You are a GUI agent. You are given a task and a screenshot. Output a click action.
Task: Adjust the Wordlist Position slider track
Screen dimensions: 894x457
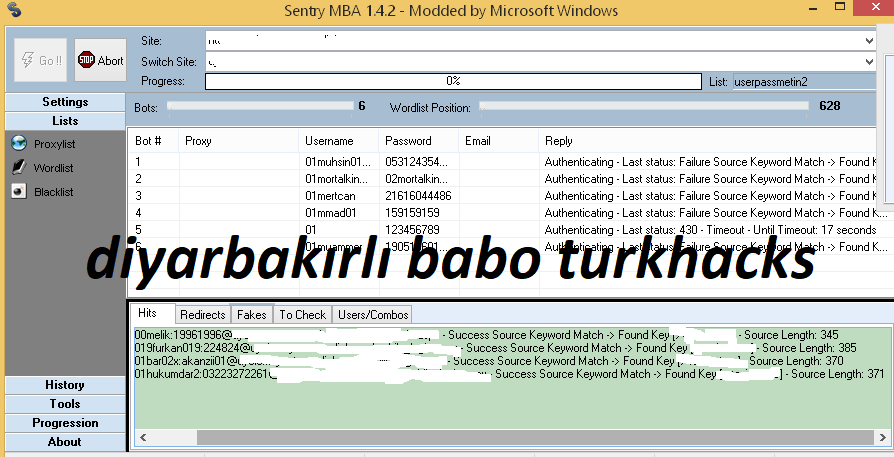coord(644,106)
